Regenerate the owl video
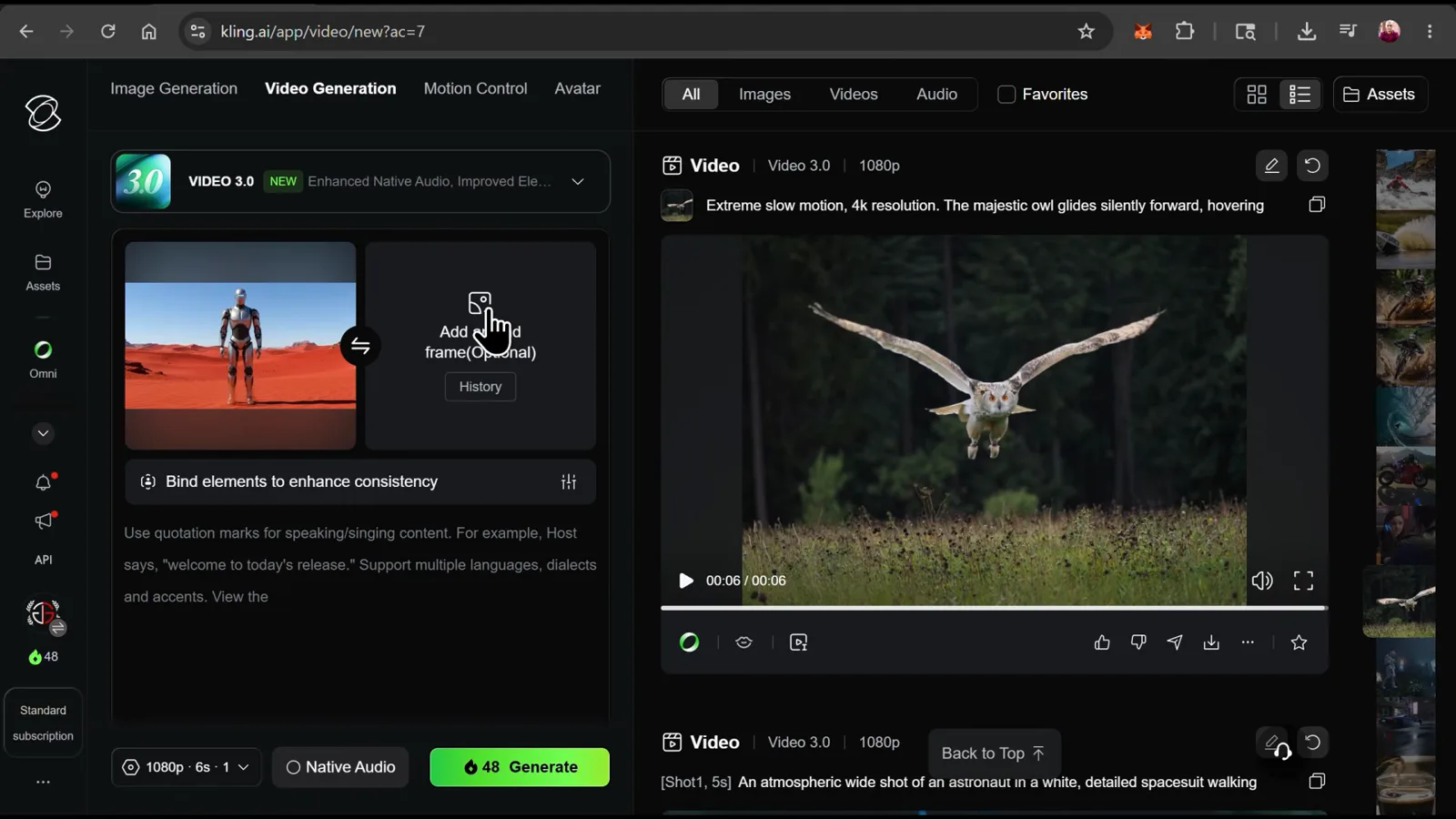1456x819 pixels. coord(1312,166)
